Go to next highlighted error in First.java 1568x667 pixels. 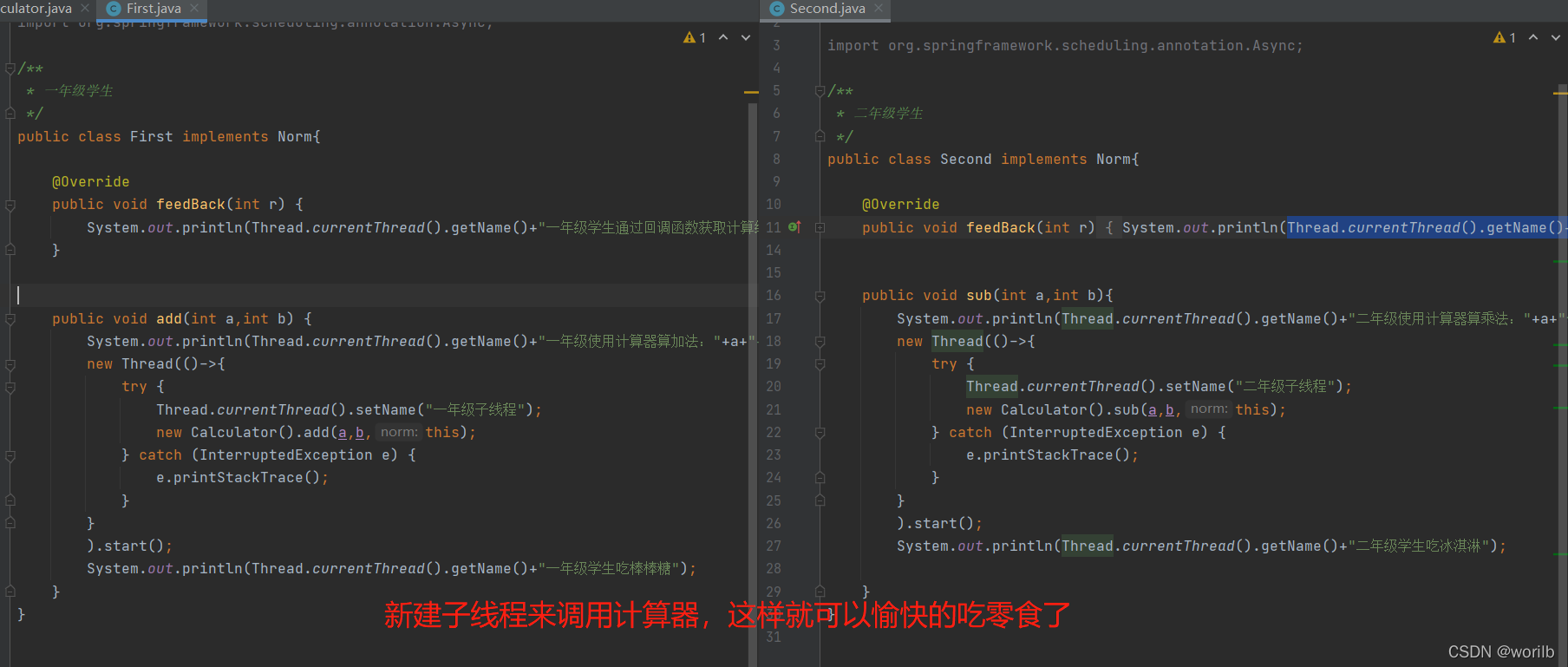[x=746, y=37]
